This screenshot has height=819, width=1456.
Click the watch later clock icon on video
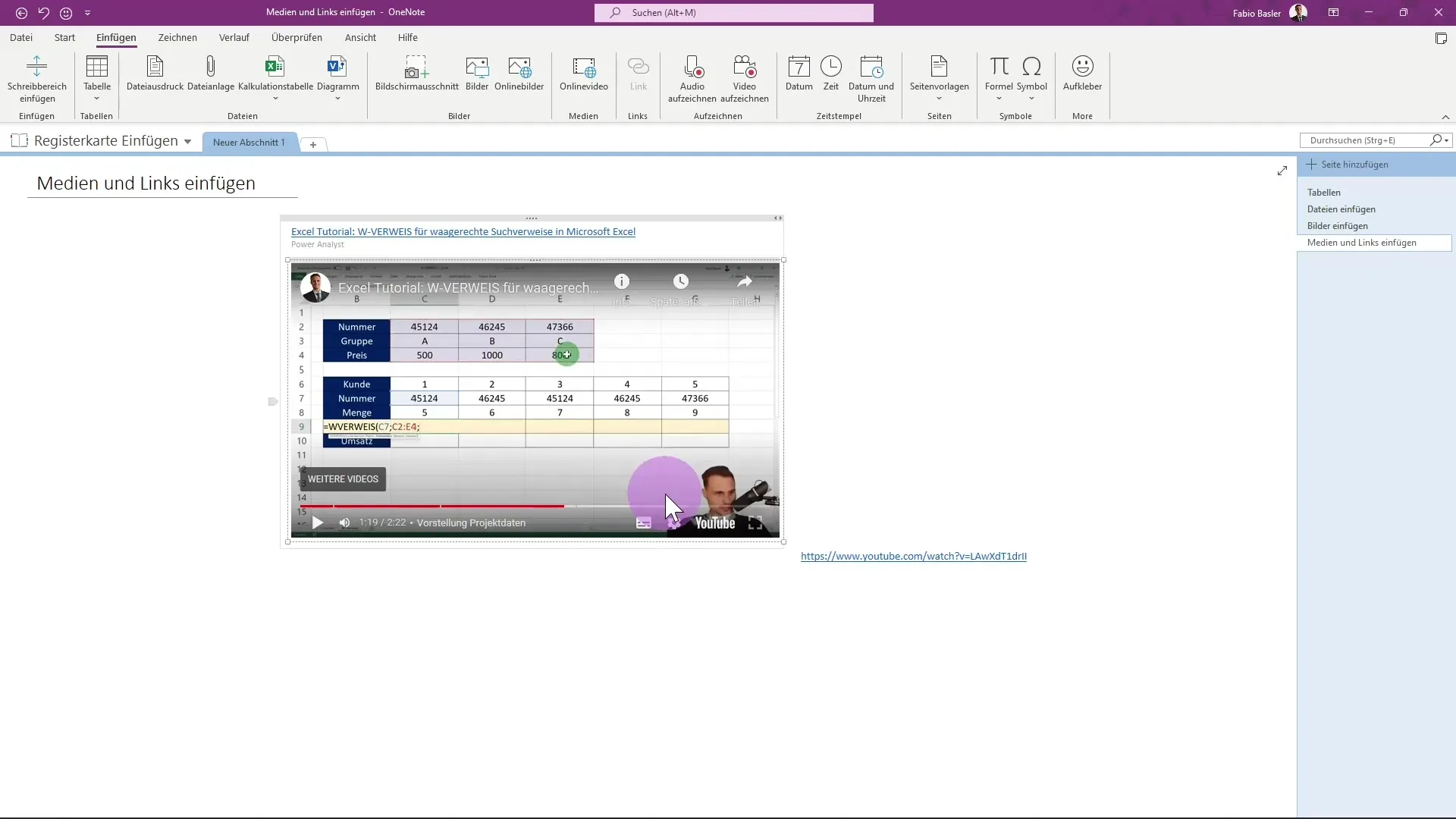tap(681, 281)
